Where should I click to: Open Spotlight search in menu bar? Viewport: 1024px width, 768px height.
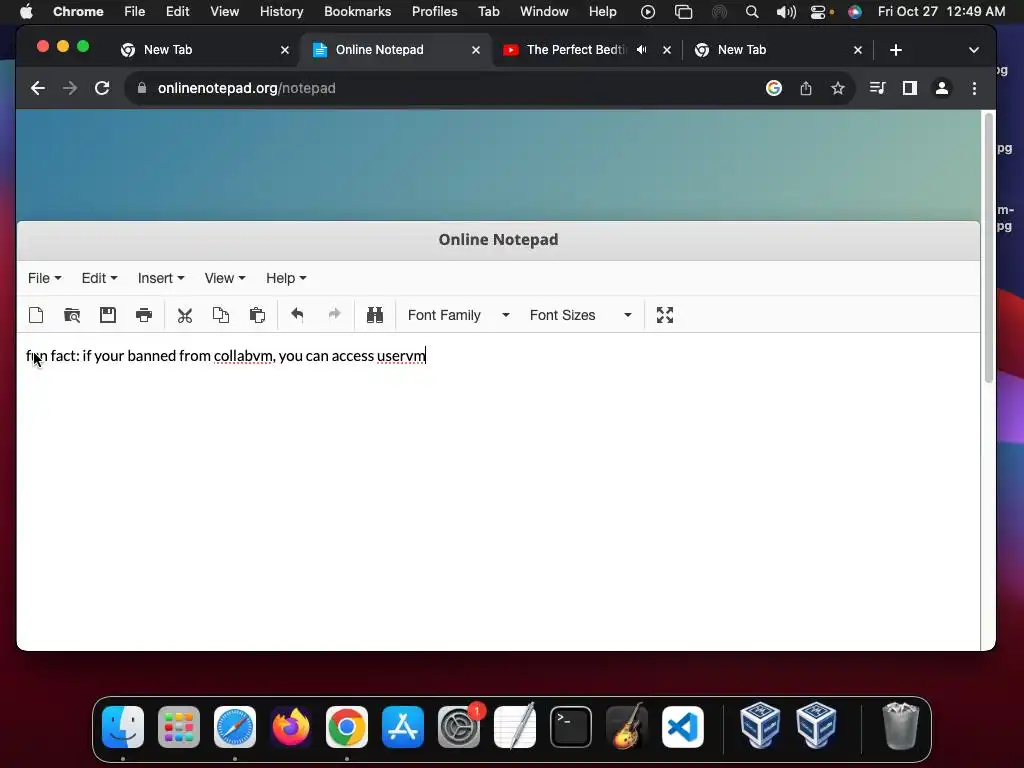pos(752,12)
